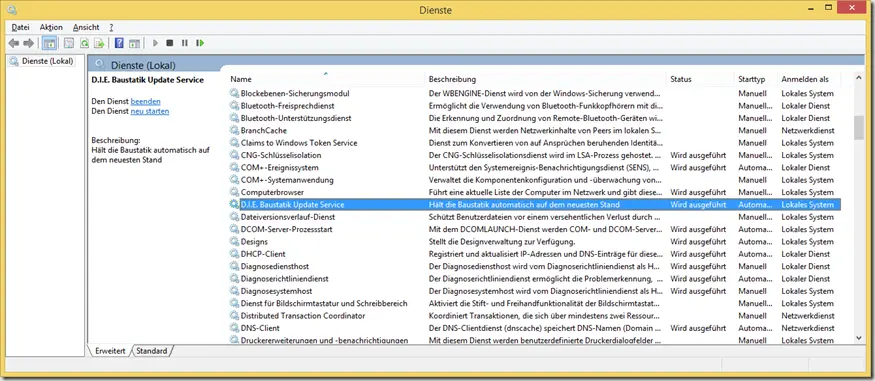Click 'Wird ausgeführt' status in DNS-Client row
This screenshot has height=381, width=875.
click(x=698, y=328)
